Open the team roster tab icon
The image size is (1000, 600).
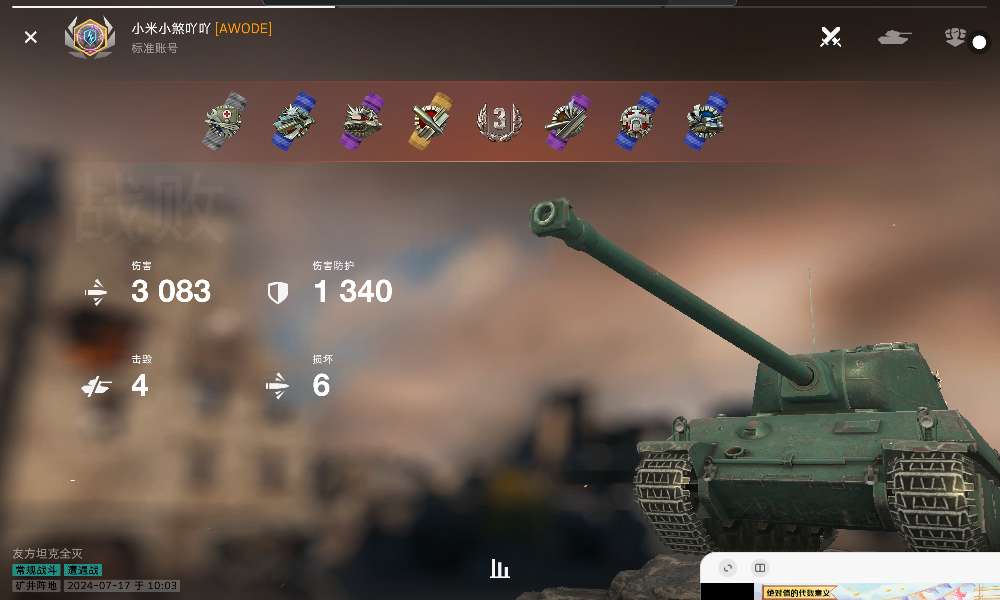coord(955,37)
